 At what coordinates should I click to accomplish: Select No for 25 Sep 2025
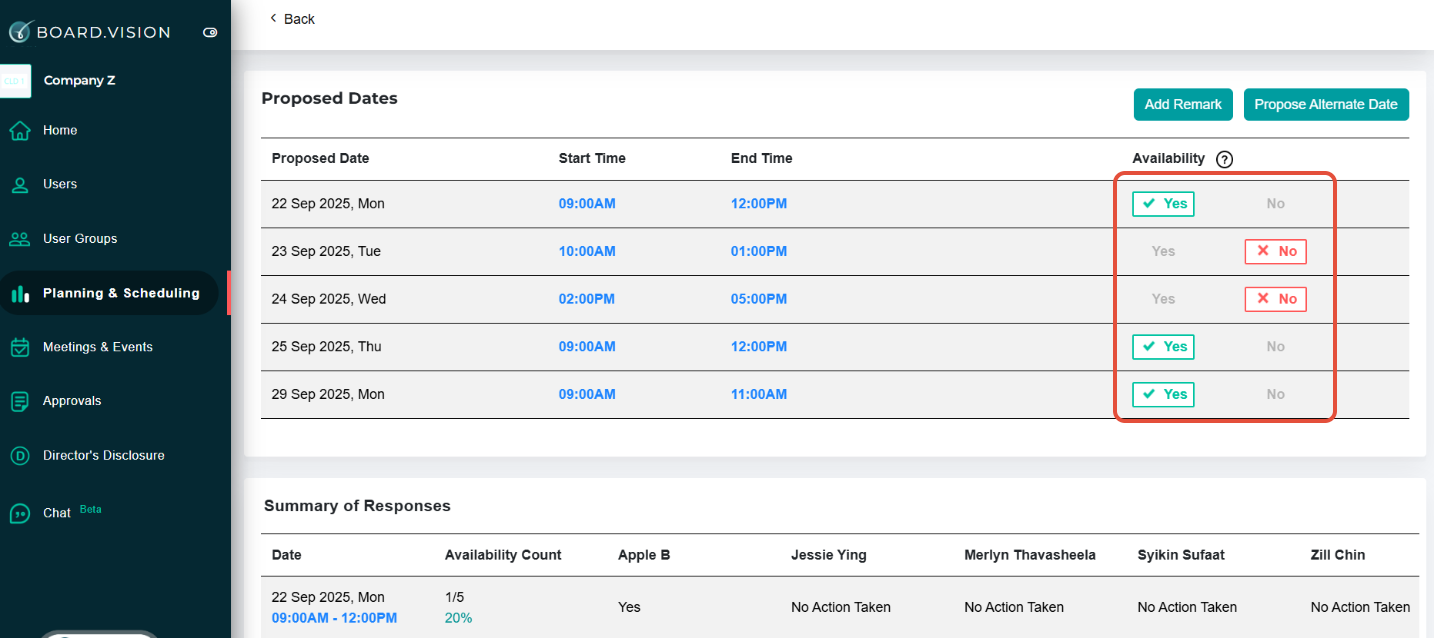[1275, 347]
